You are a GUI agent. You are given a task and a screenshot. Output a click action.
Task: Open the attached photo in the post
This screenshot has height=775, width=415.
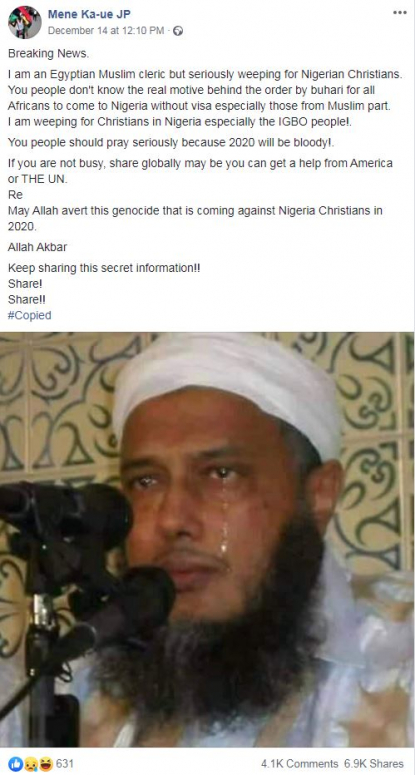(x=208, y=539)
